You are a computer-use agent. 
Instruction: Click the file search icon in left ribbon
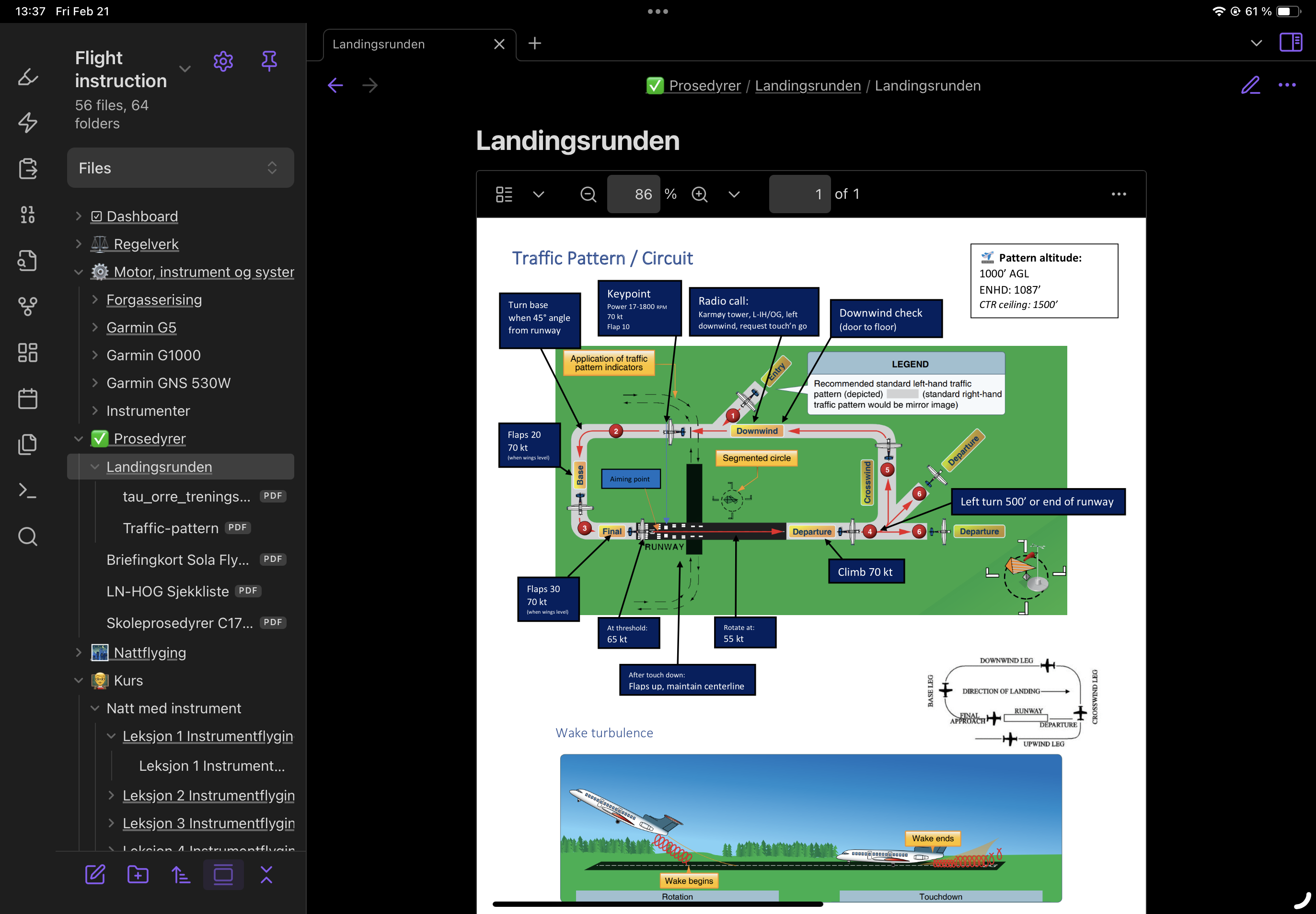pyautogui.click(x=27, y=261)
